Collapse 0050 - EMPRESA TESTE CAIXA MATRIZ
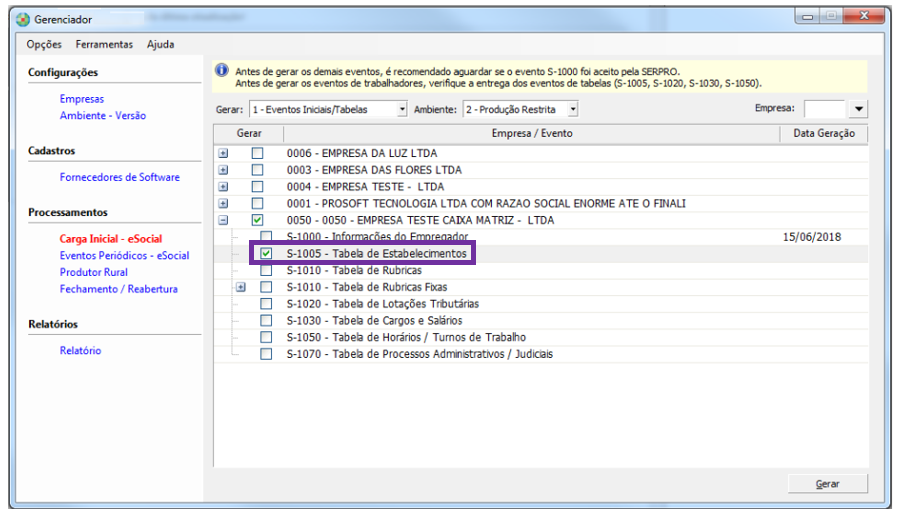The image size is (898, 516). coord(223,220)
